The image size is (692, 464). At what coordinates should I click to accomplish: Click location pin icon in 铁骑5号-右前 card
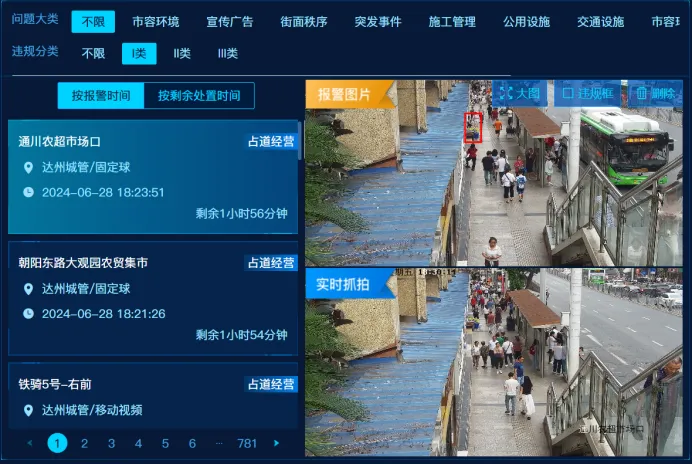[28, 410]
